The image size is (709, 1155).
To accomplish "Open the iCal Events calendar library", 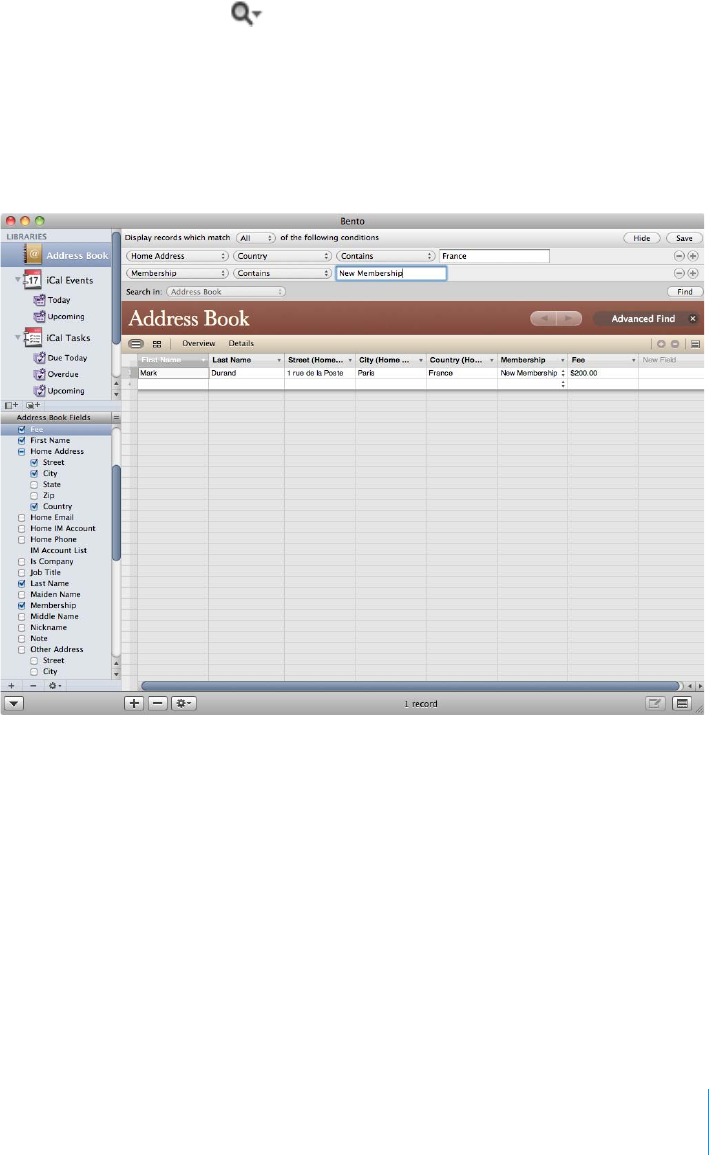I will tap(69, 280).
